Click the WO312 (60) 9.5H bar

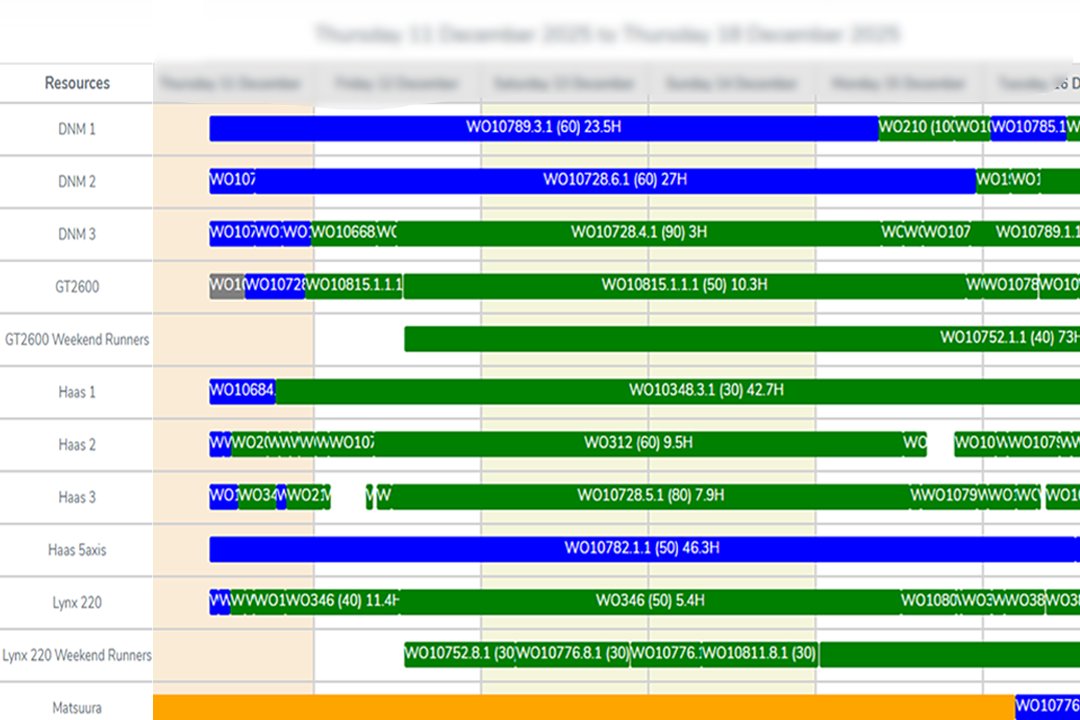click(638, 444)
